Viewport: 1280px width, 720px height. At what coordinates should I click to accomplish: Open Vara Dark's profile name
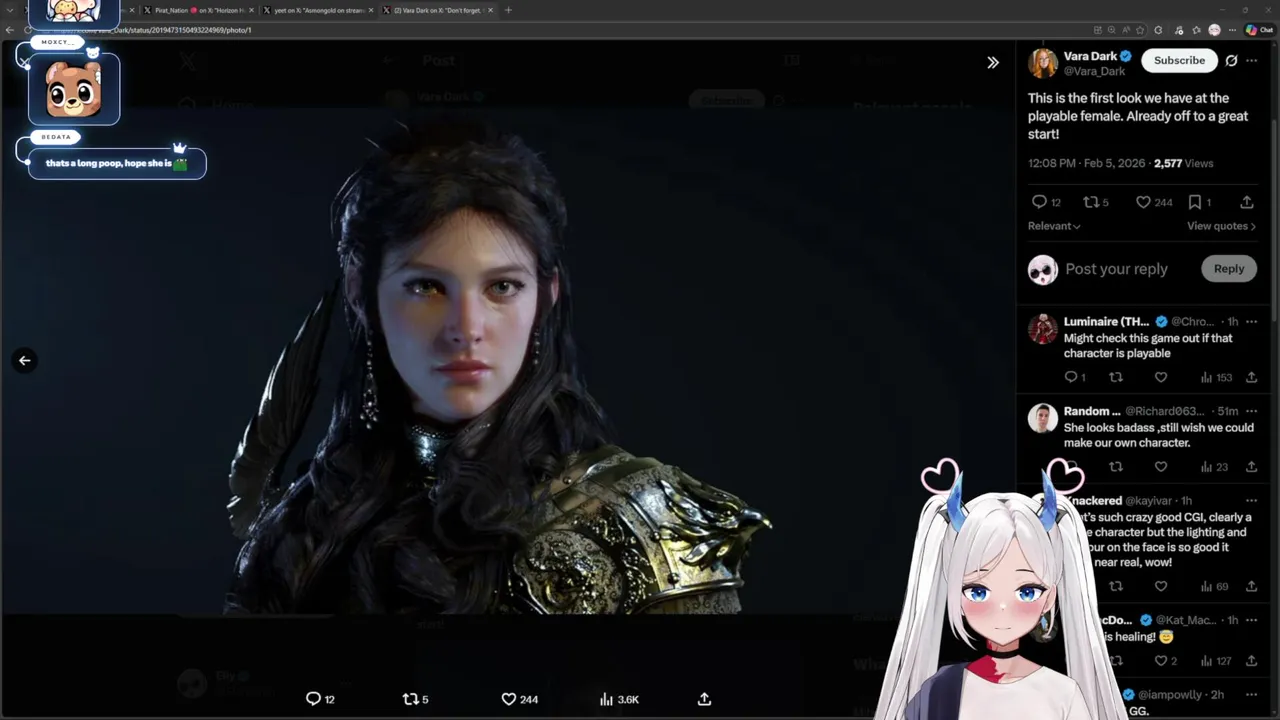tap(1090, 56)
